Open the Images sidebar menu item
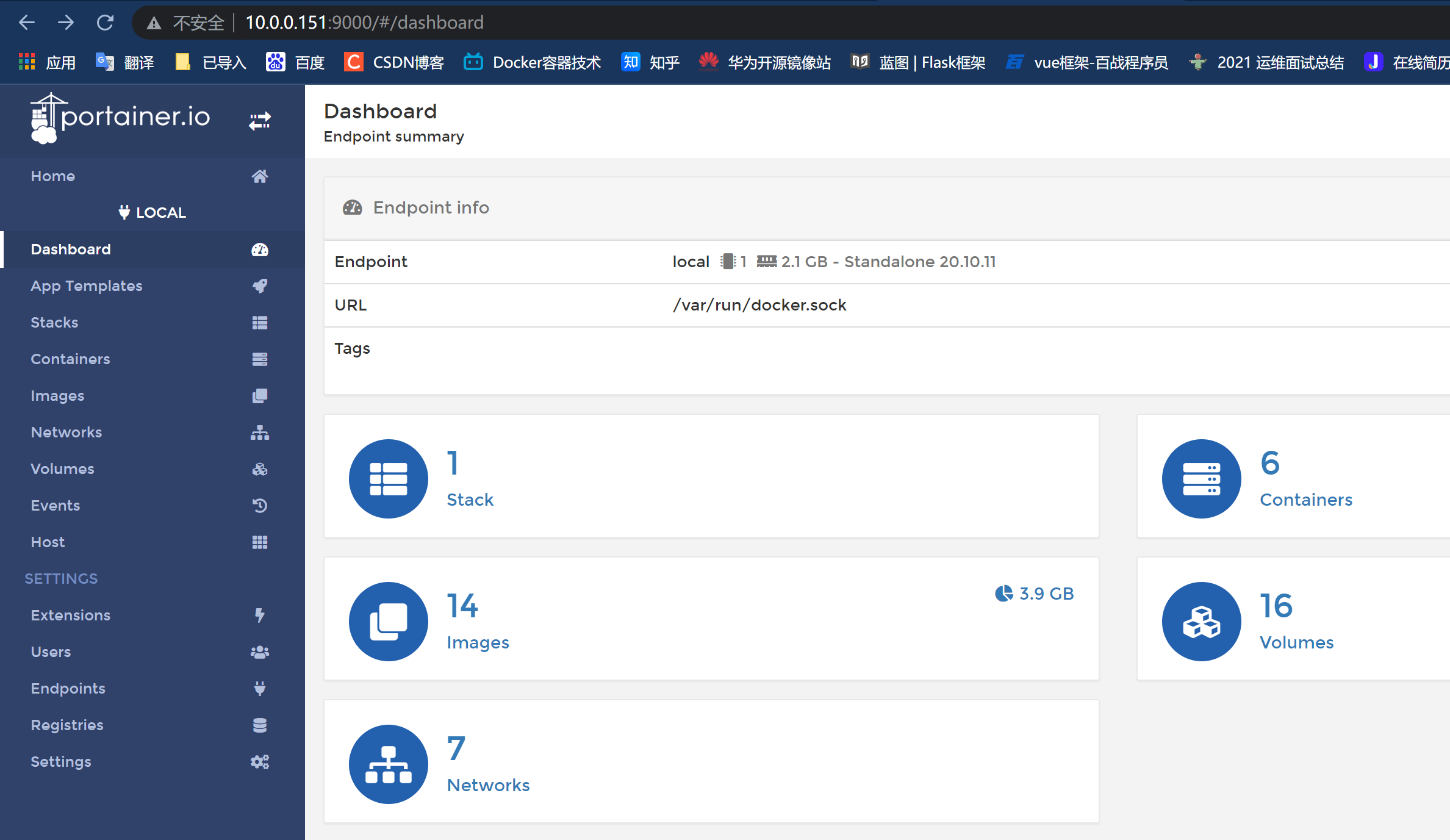 (58, 396)
